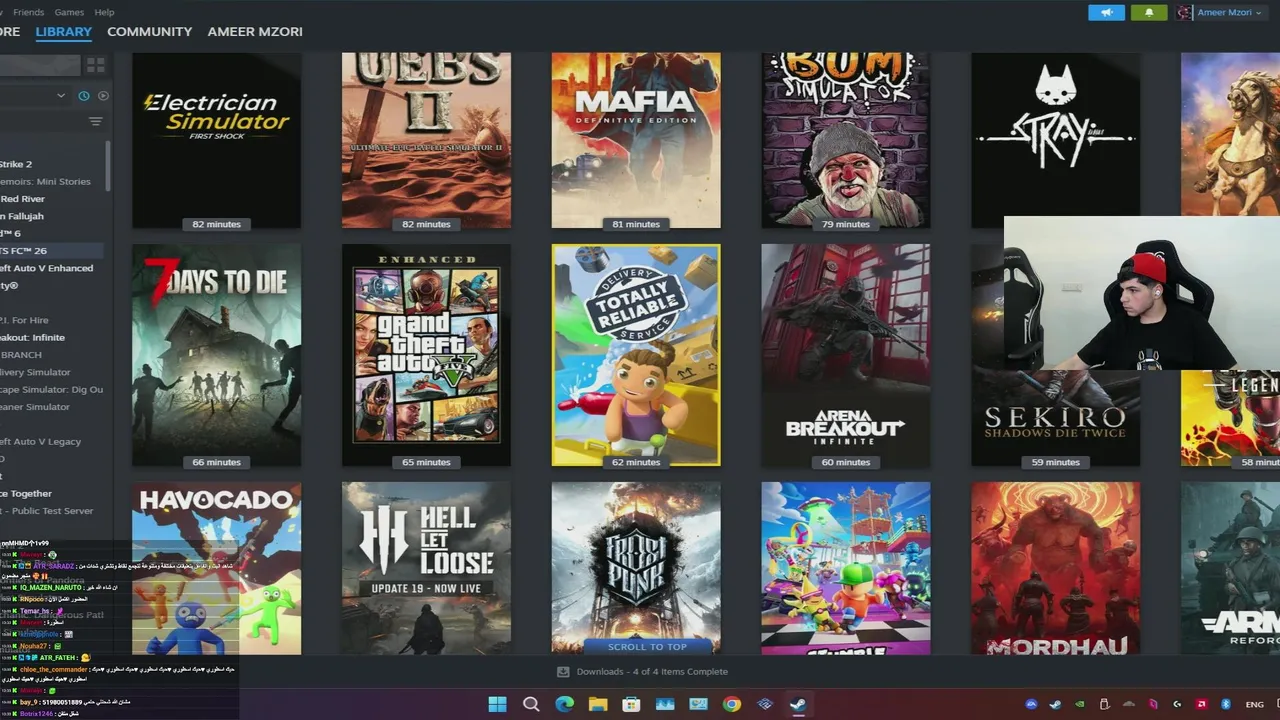Image resolution: width=1280 pixels, height=720 pixels.
Task: Select Mini Stories entry in game list
Action: coord(50,182)
